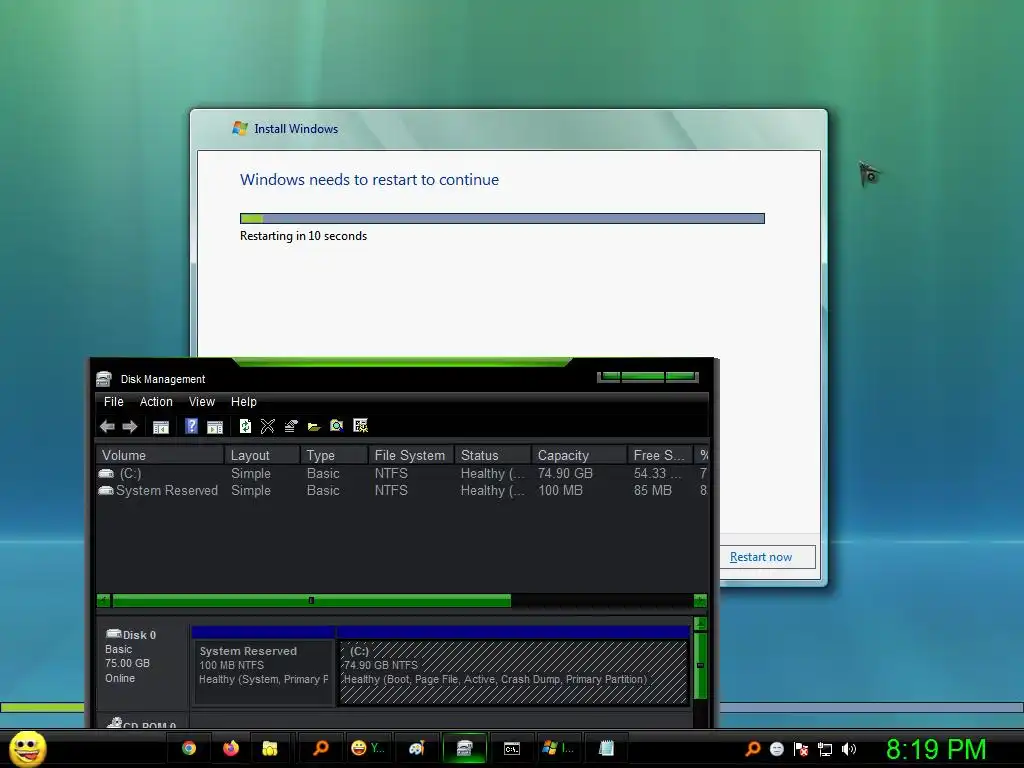This screenshot has height=768, width=1024.
Task: Sort by the Type column header
Action: point(334,455)
